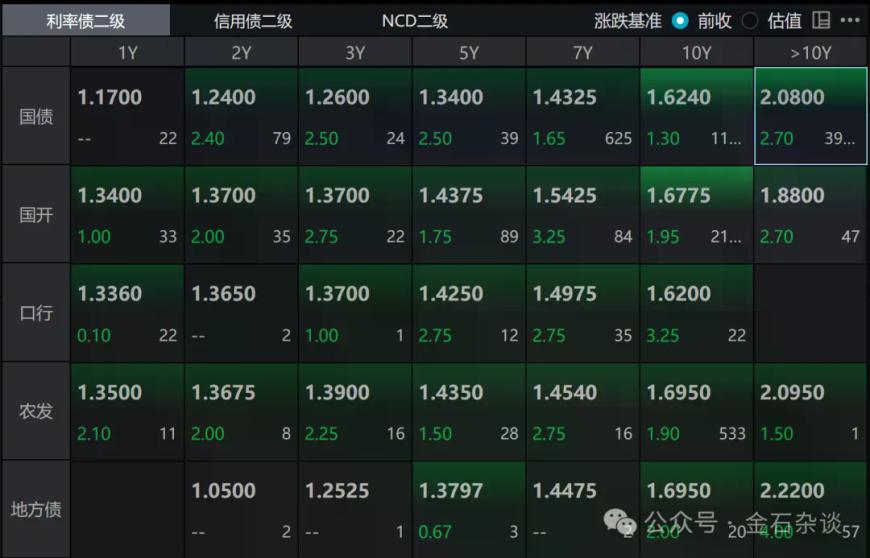Viewport: 870px width, 558px height.
Task: Click the >10Y column header
Action: point(810,53)
